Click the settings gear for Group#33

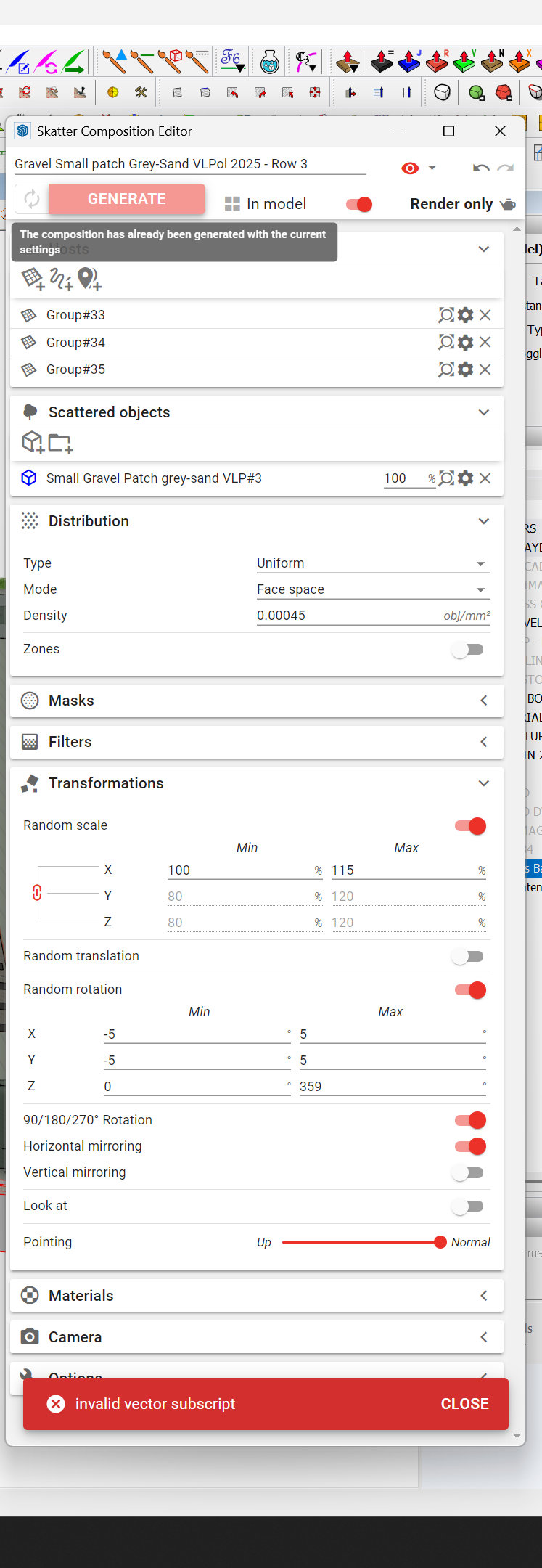(466, 315)
